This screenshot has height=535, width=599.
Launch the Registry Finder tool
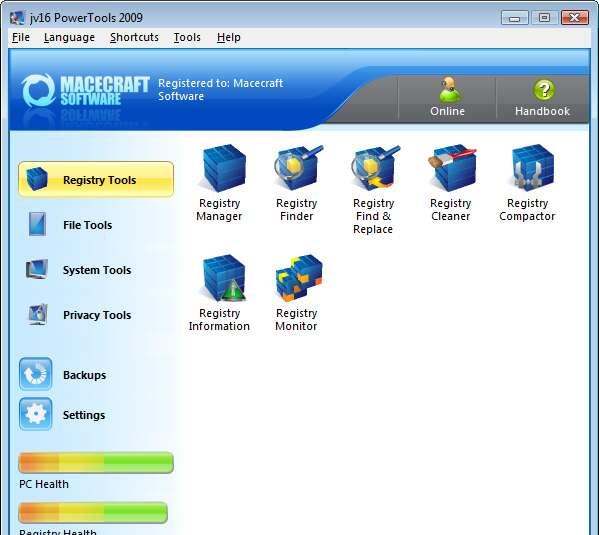pos(297,183)
